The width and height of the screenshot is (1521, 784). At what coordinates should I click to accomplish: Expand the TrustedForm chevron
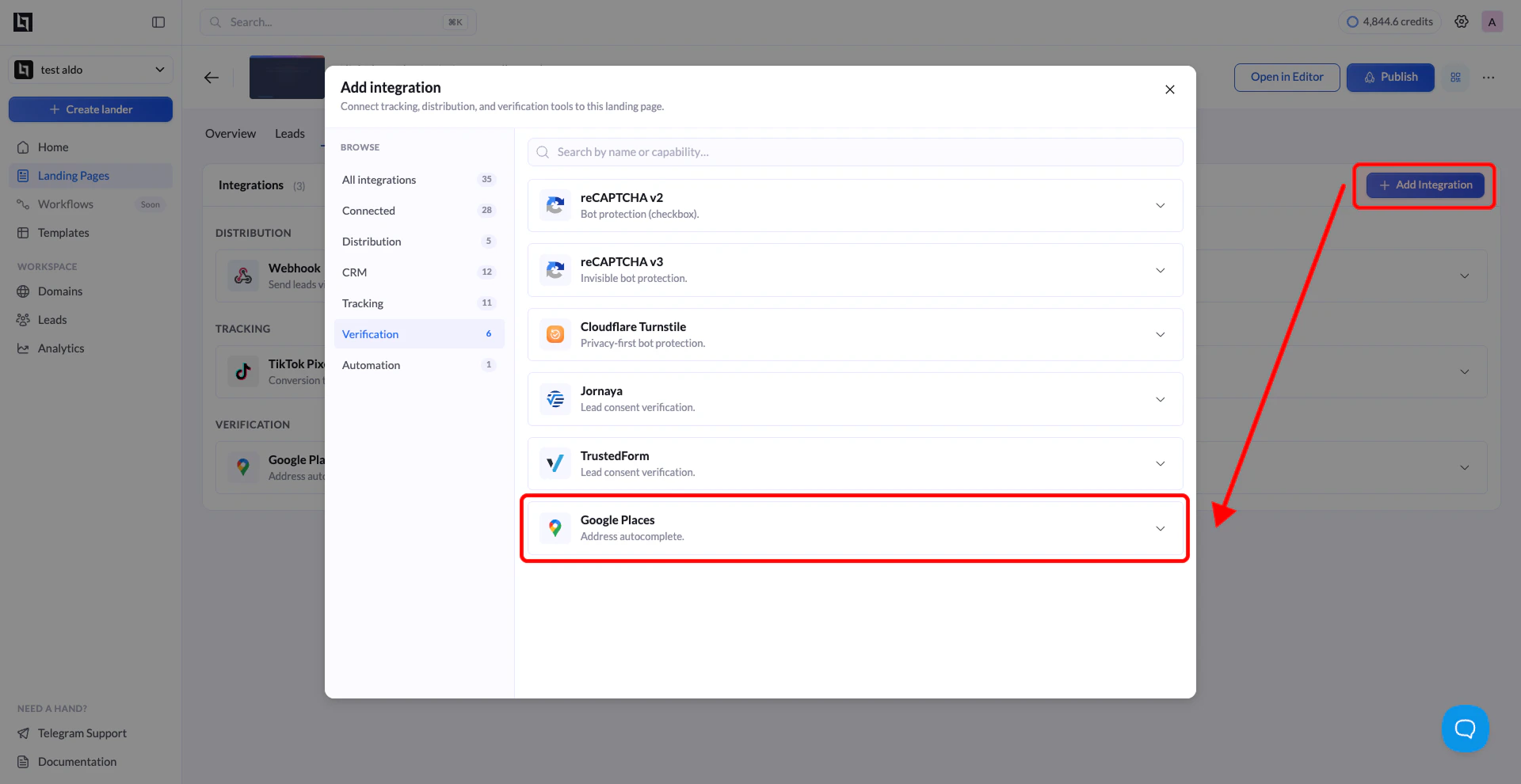pos(1160,464)
